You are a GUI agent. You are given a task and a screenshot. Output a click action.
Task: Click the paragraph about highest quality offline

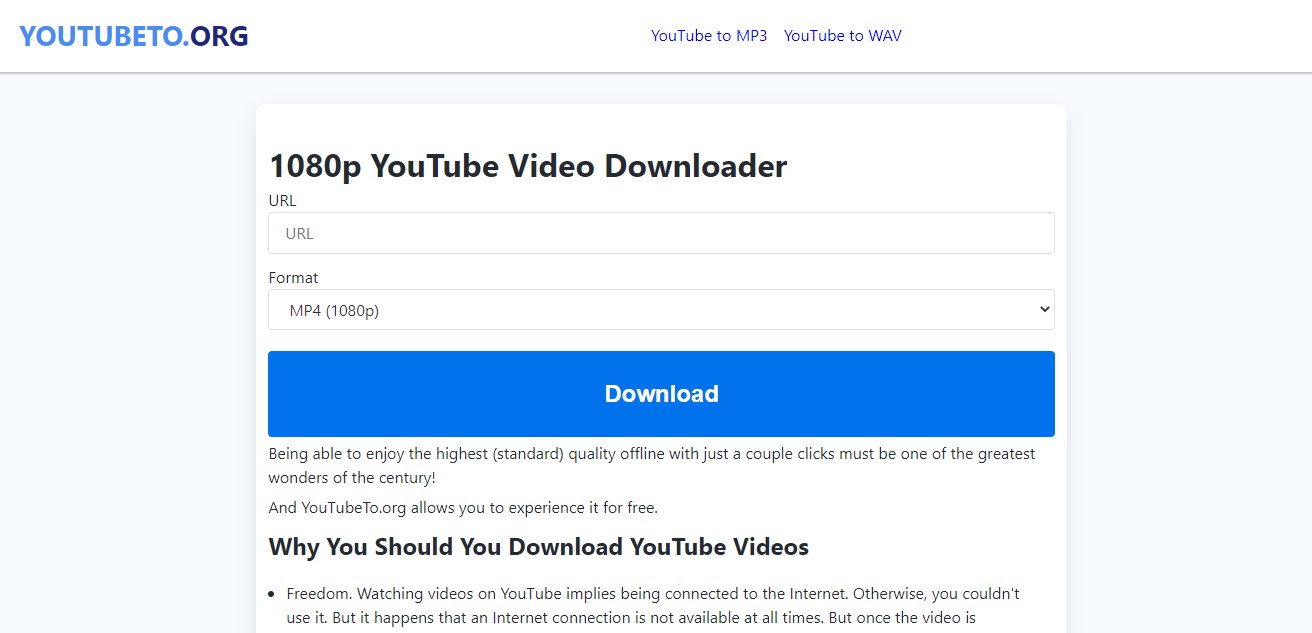pos(651,465)
